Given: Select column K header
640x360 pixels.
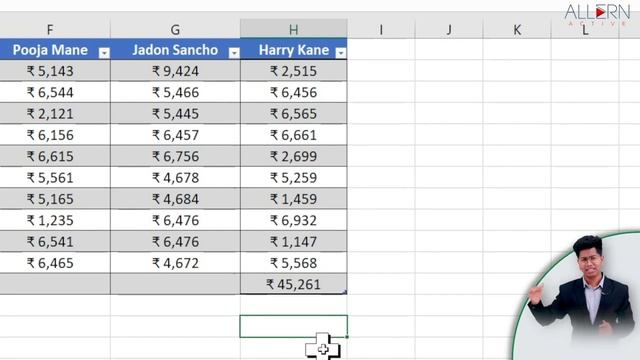Looking at the screenshot, I should 517,29.
